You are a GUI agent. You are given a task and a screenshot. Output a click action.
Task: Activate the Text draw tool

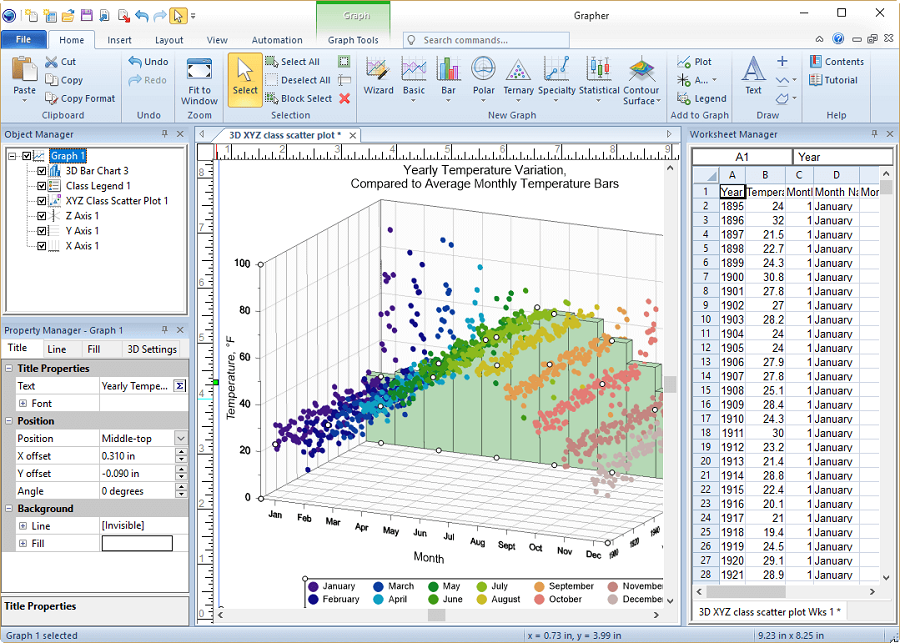pyautogui.click(x=753, y=75)
